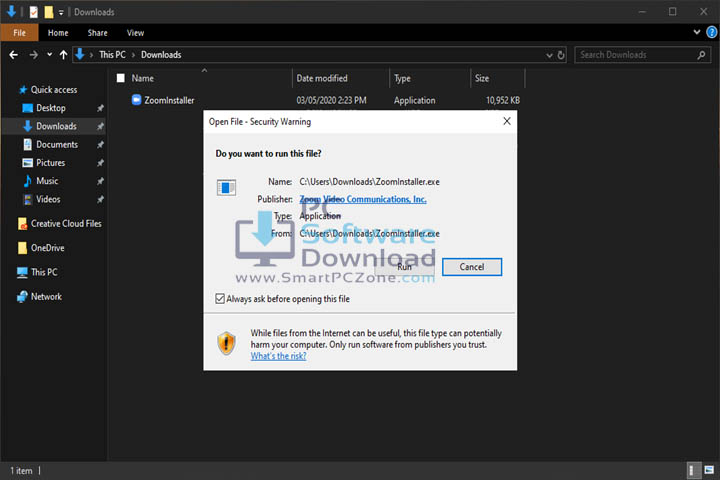Close the Open File Security Warning dialog
The image size is (720, 480).
pyautogui.click(x=506, y=121)
